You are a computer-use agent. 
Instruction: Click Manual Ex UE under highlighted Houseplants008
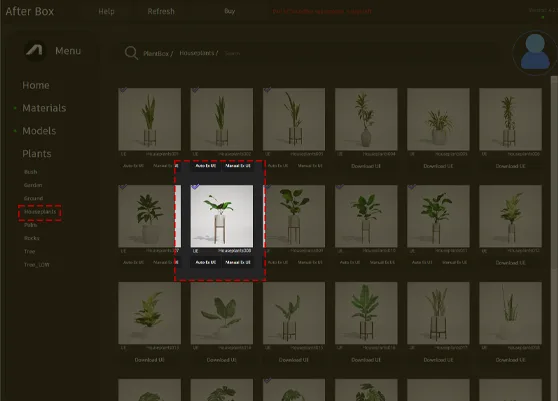(x=238, y=262)
